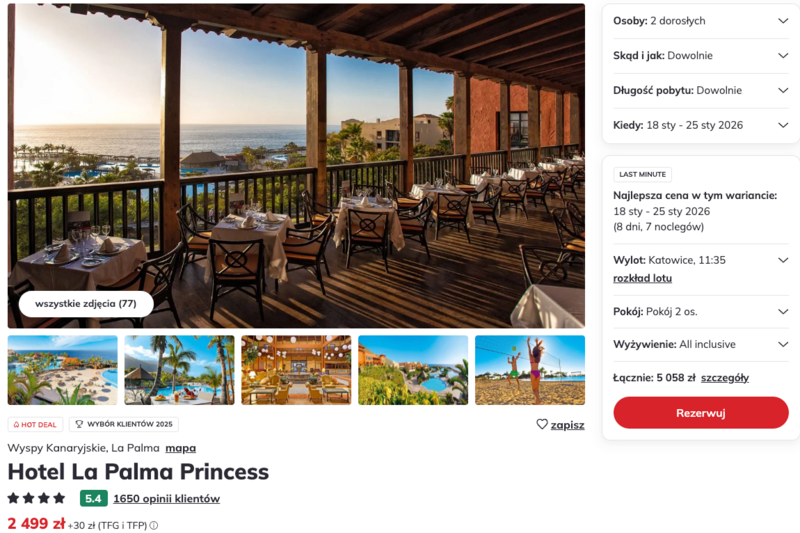Click the heart save icon
Image resolution: width=800 pixels, height=533 pixels.
[x=542, y=424]
